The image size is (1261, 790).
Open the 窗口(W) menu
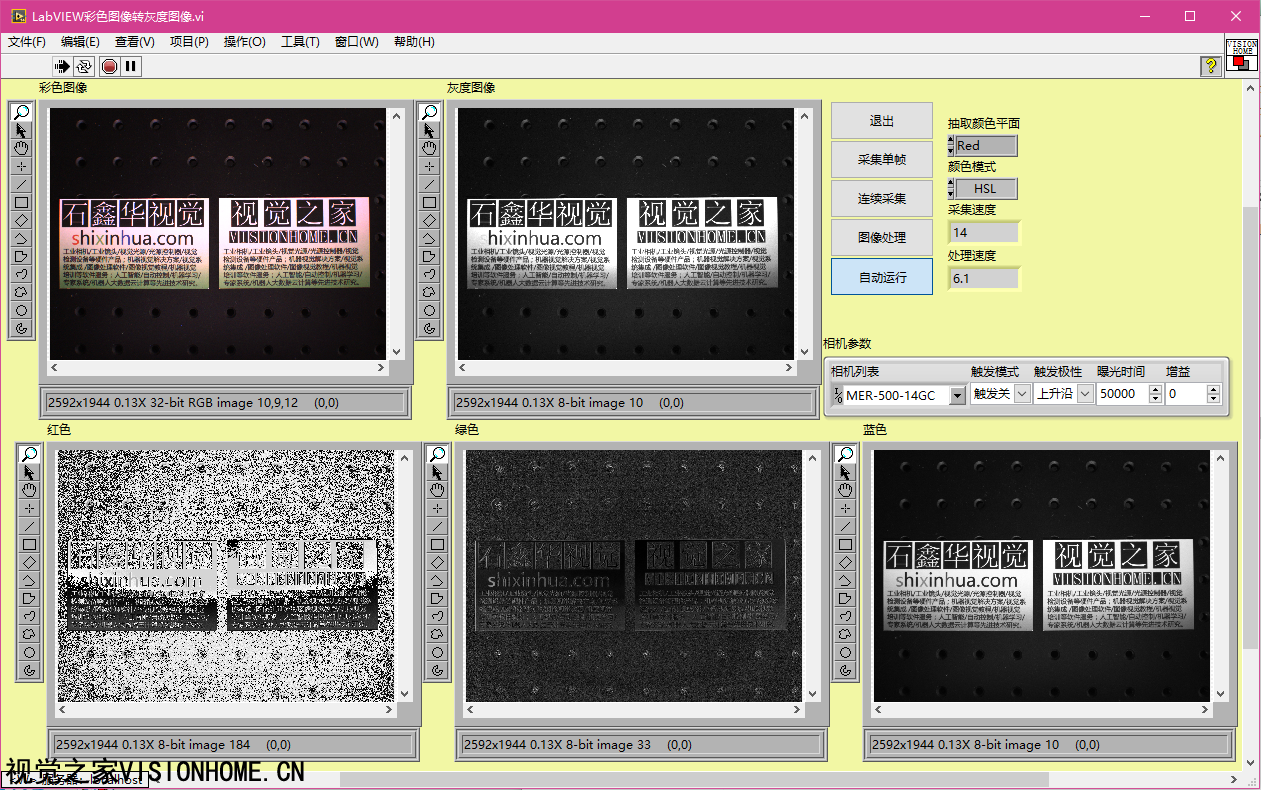pyautogui.click(x=357, y=42)
